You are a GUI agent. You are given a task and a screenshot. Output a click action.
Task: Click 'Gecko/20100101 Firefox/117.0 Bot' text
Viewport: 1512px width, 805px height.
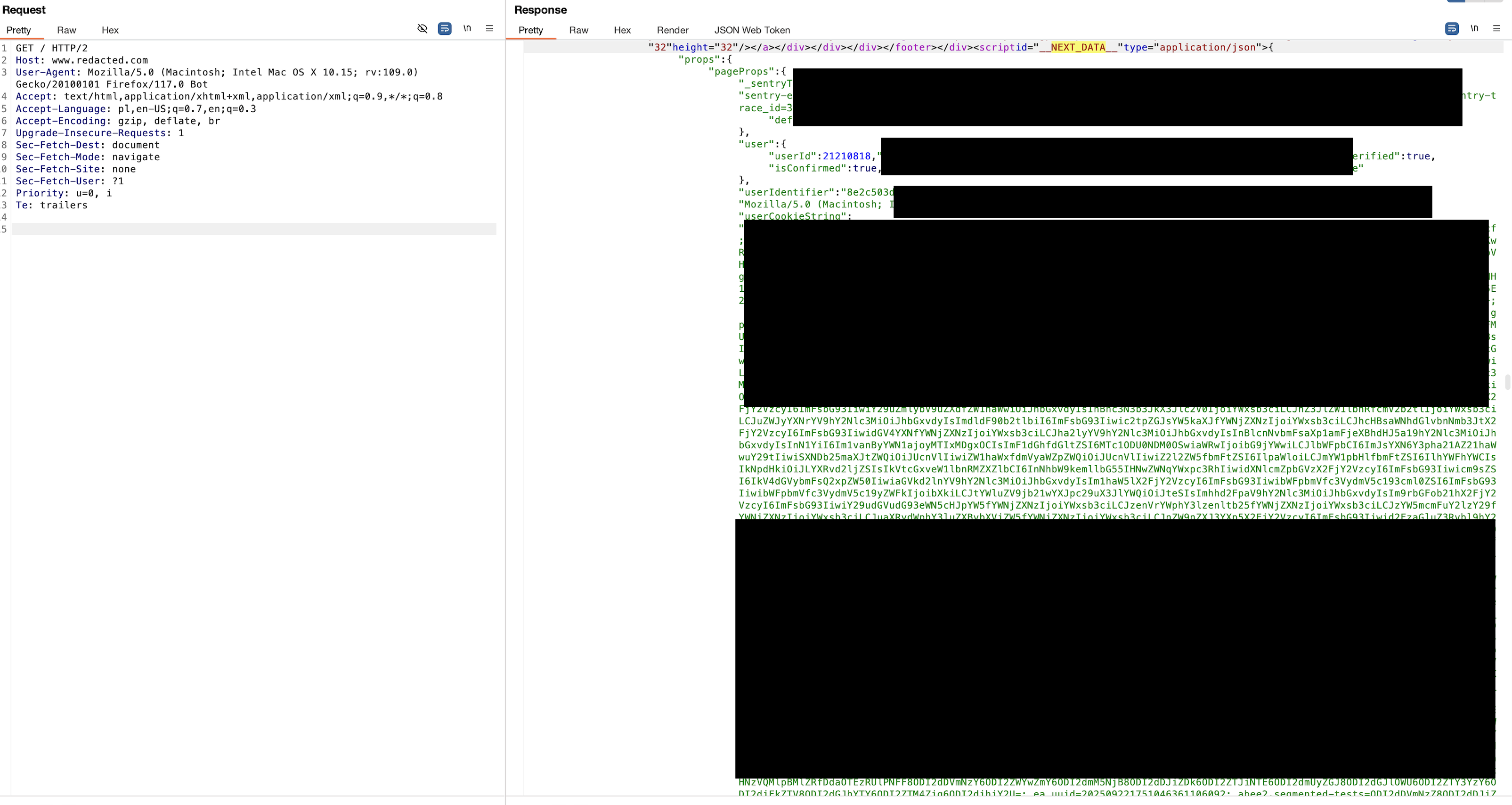click(x=112, y=84)
